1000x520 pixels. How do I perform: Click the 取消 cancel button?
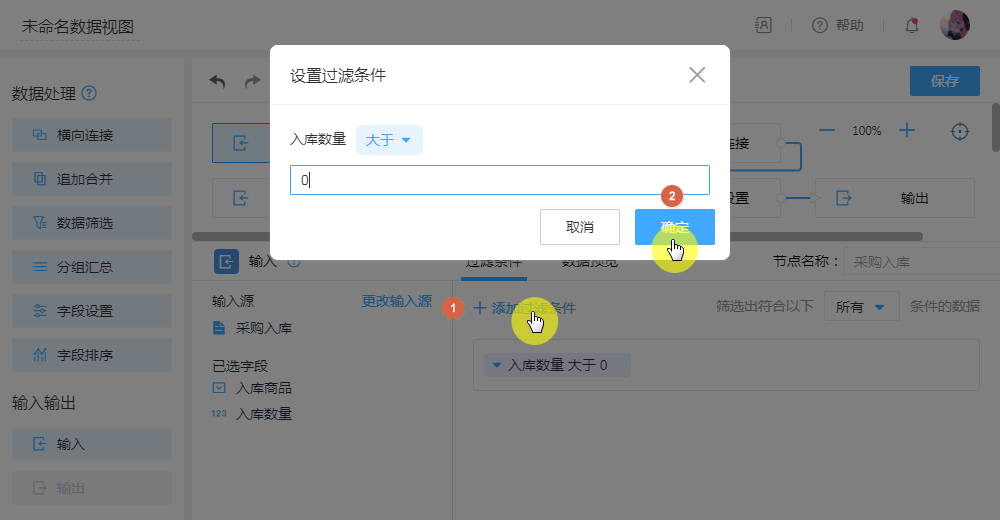[x=579, y=227]
